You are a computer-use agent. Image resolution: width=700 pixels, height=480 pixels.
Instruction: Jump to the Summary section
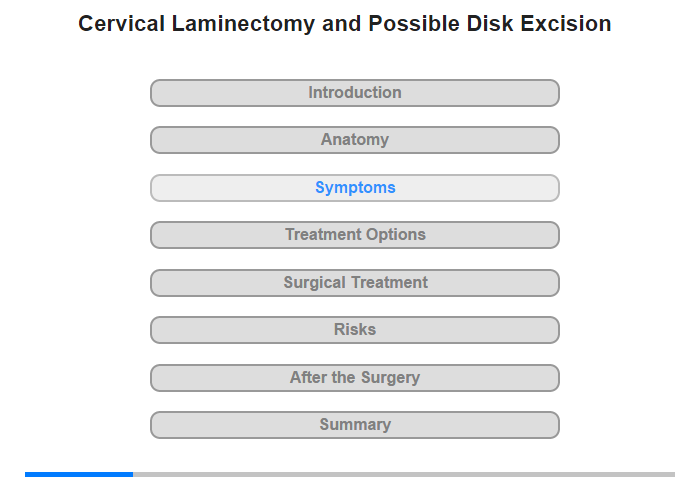(x=354, y=425)
